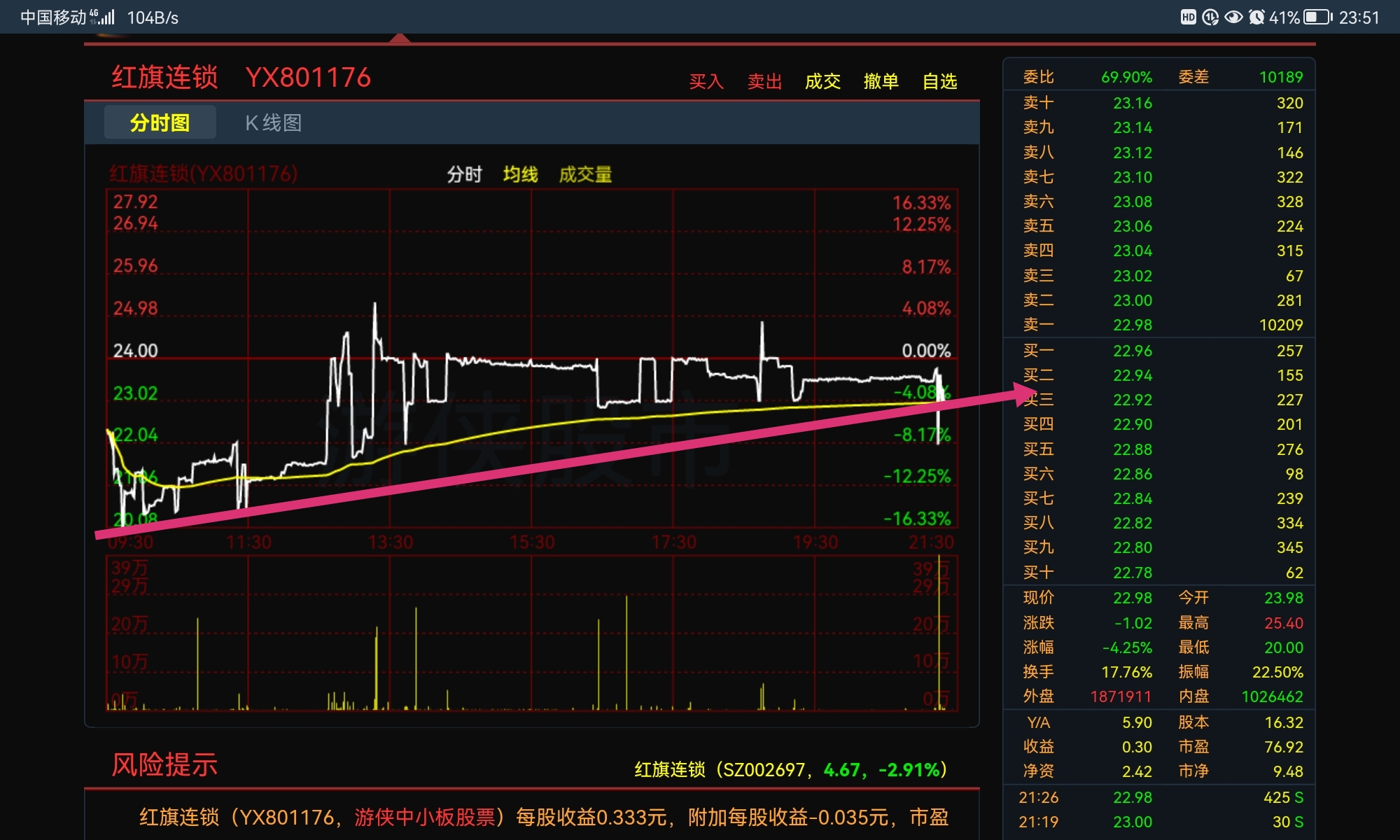Click 今开 value 23.98
The image size is (1400, 840).
[x=1283, y=598]
